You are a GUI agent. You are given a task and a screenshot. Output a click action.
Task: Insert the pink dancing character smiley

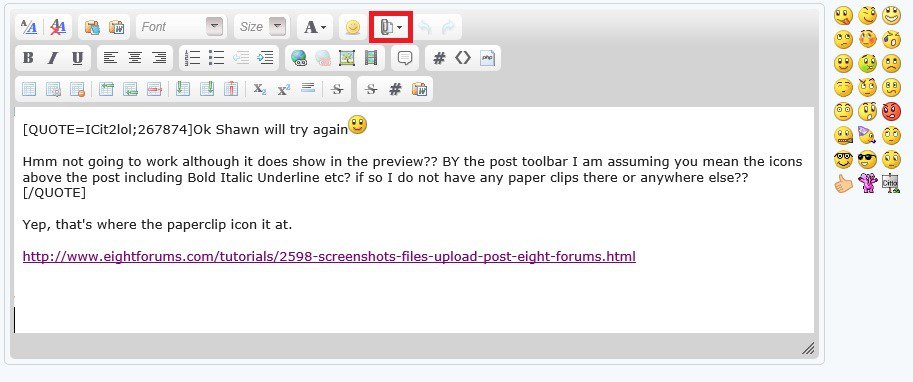pos(867,183)
